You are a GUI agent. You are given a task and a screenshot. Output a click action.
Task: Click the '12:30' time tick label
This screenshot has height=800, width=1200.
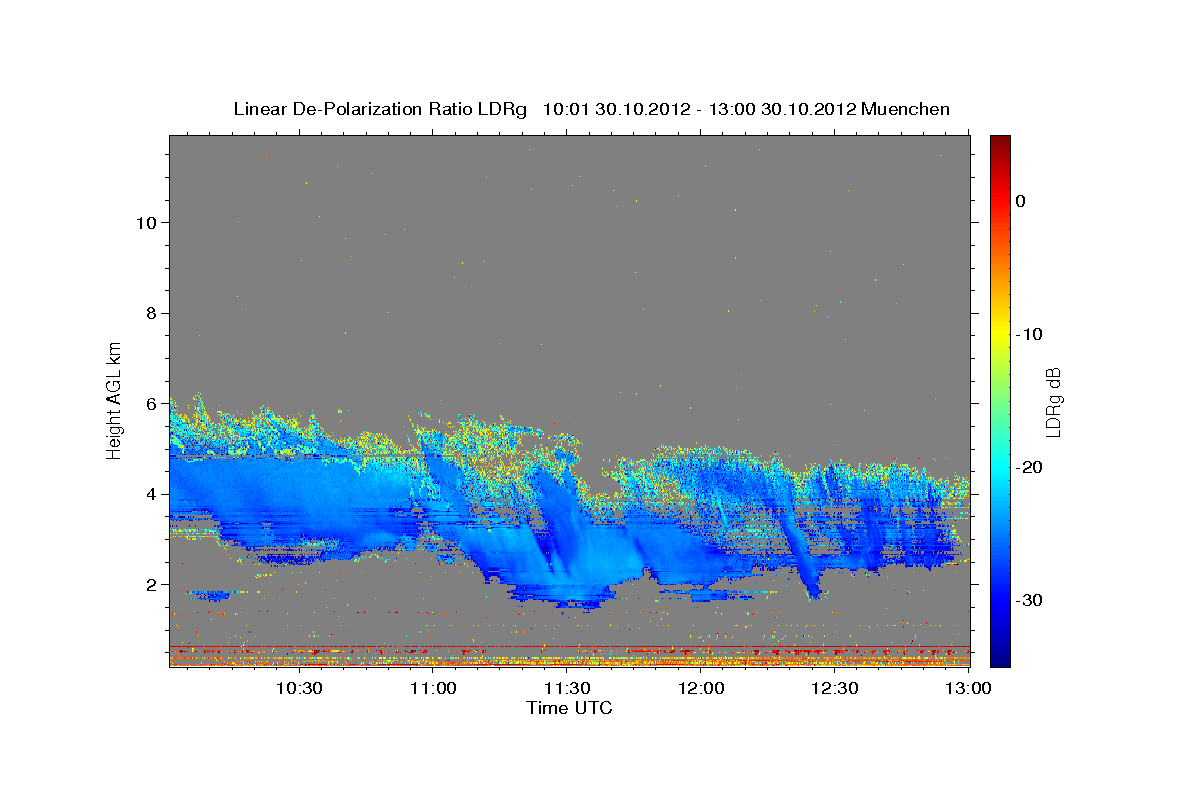click(x=835, y=688)
